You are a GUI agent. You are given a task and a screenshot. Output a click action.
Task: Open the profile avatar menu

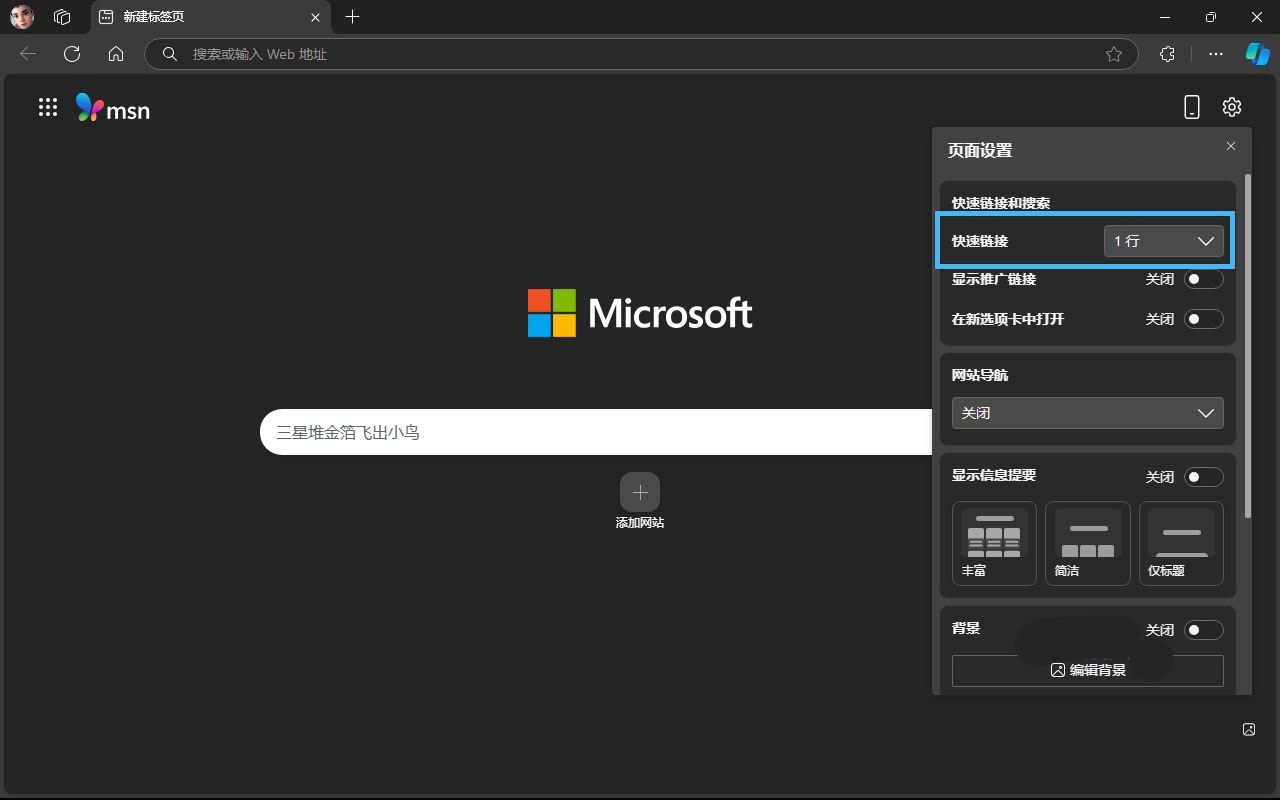pyautogui.click(x=22, y=17)
